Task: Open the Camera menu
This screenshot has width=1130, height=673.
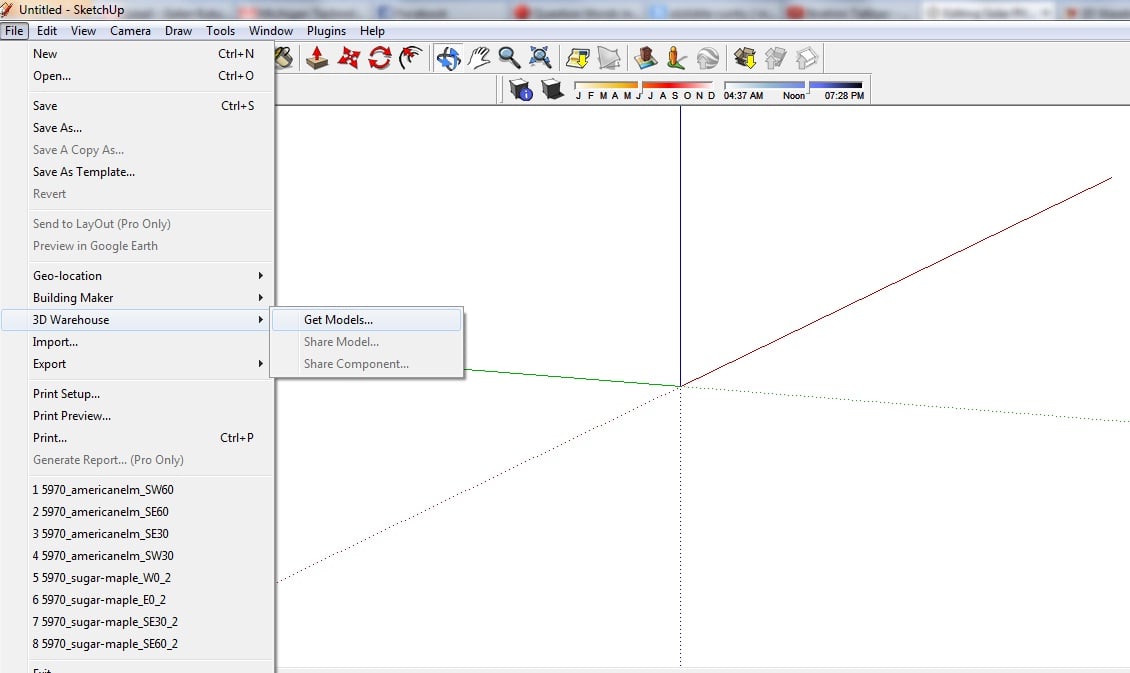Action: click(x=130, y=31)
